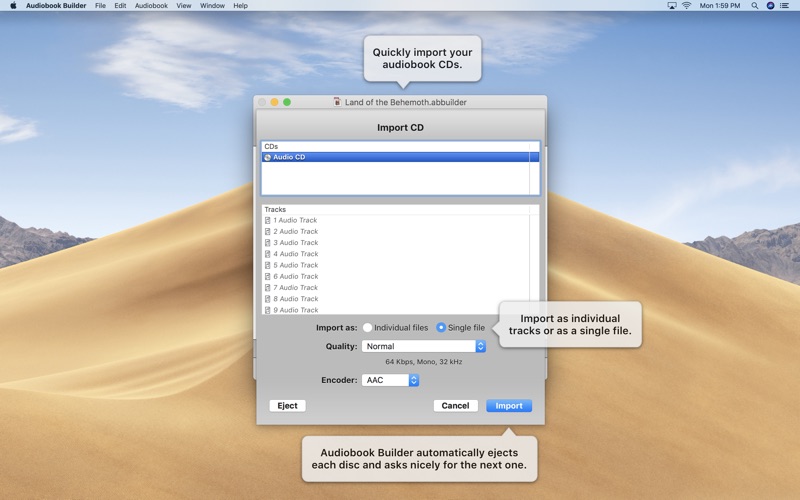Click file icon of 9 Audio Track

[267, 310]
